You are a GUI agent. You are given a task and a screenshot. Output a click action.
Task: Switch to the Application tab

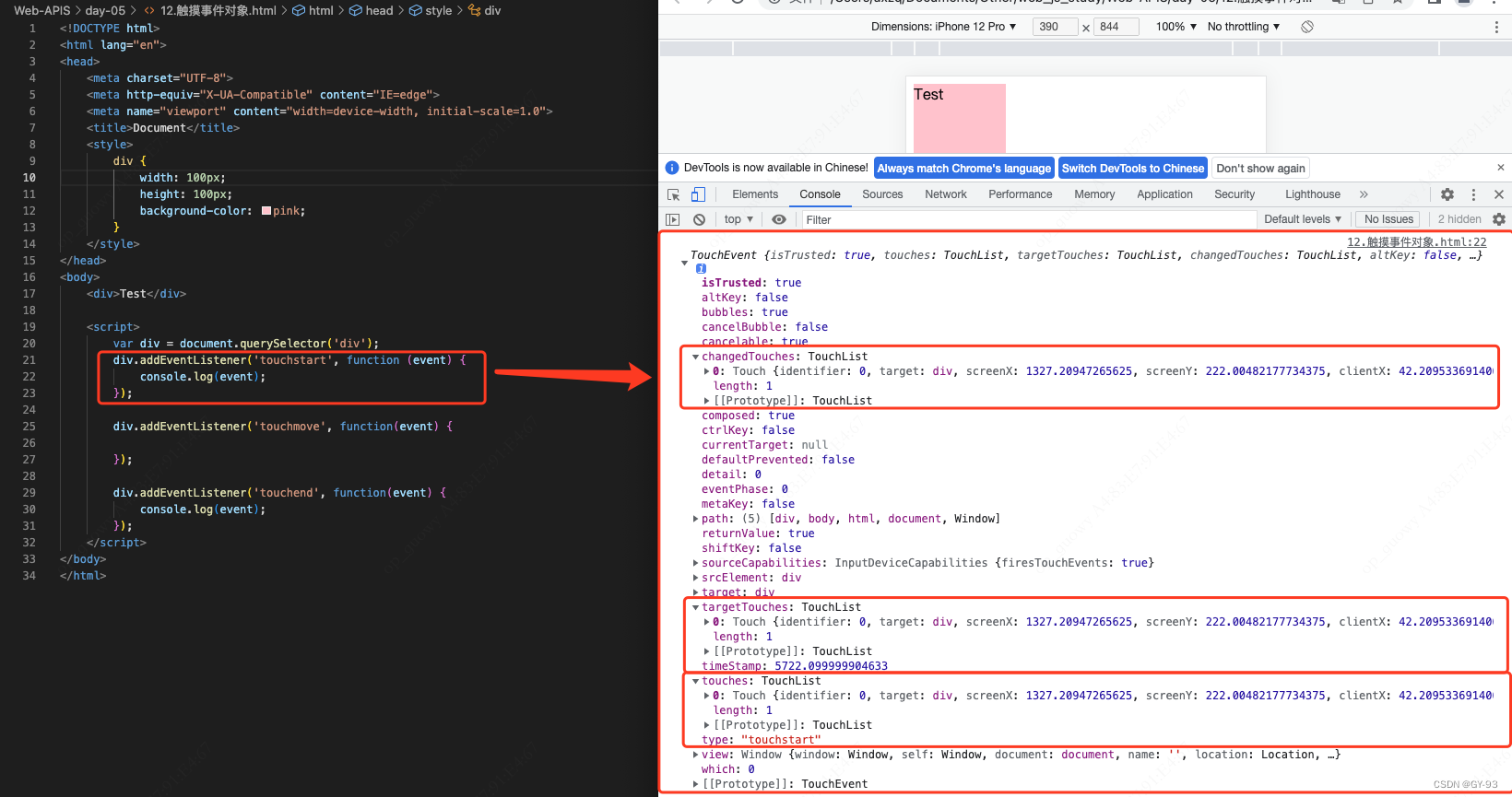[1164, 194]
